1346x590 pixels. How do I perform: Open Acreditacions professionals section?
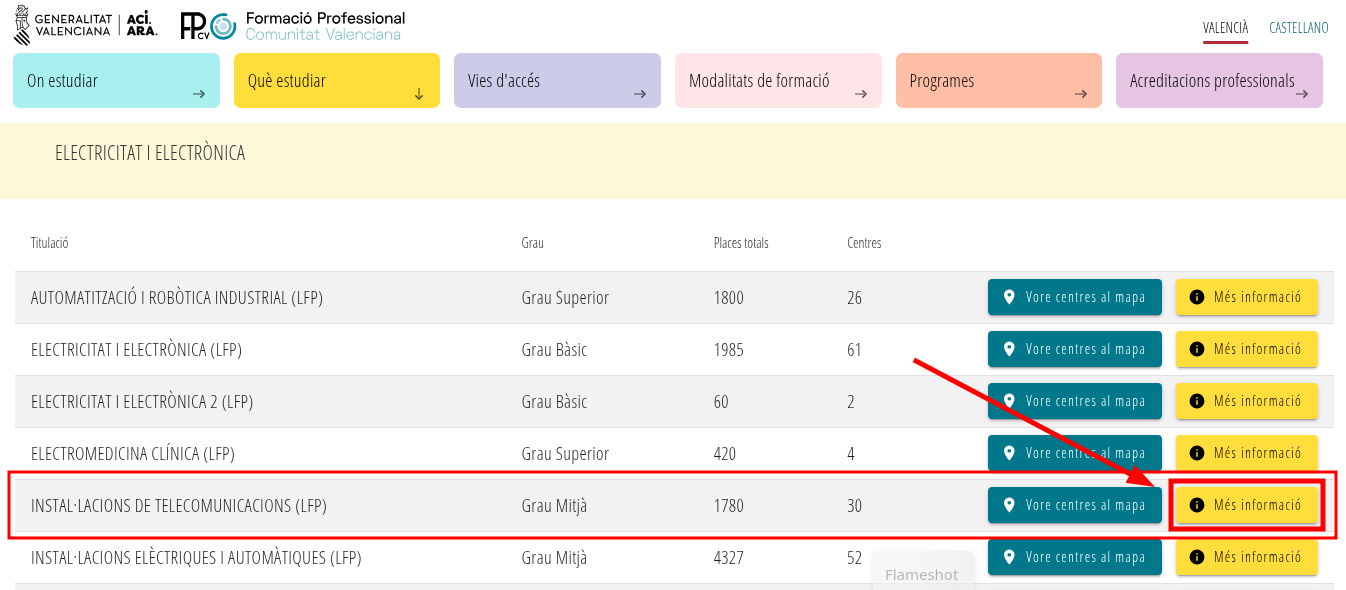[1218, 81]
